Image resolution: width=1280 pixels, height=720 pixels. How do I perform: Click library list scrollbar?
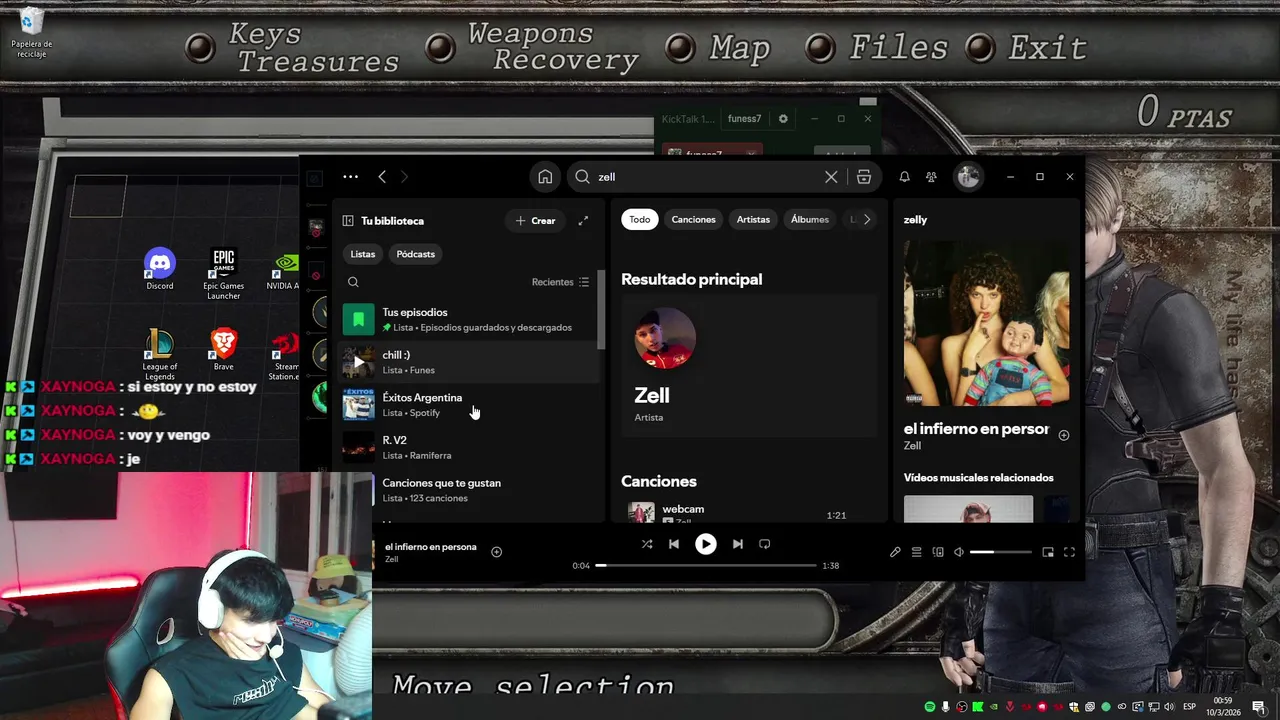pos(601,310)
